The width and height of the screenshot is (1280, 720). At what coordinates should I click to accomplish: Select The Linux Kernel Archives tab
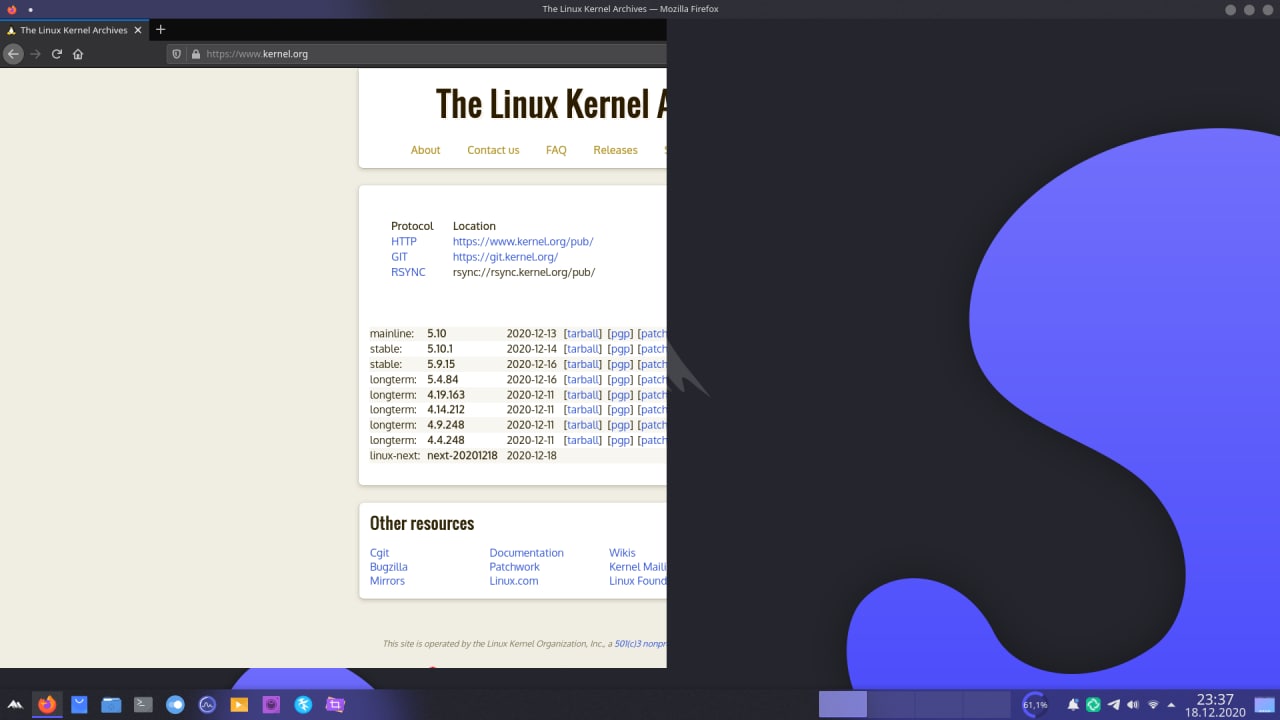click(75, 30)
